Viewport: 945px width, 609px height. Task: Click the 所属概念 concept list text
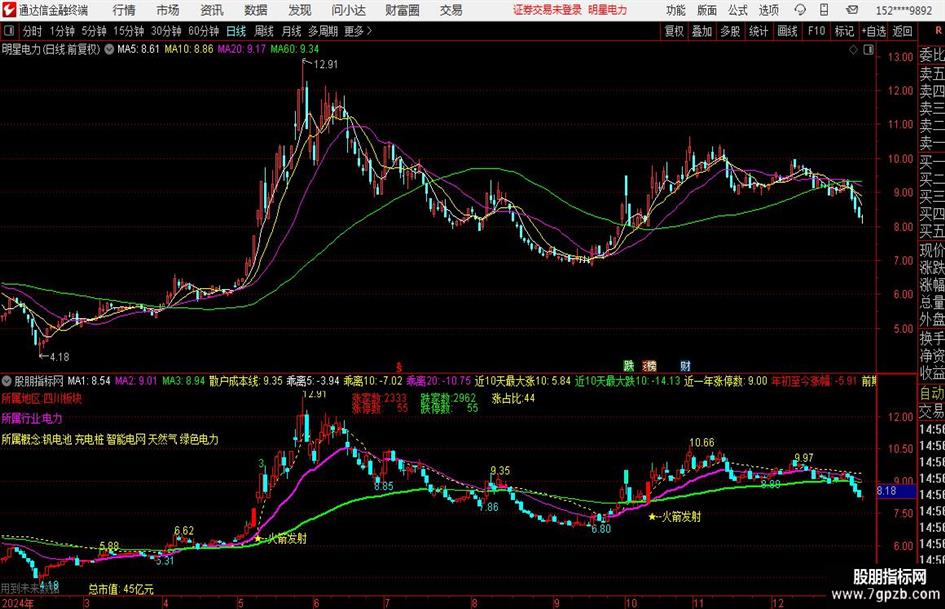[110, 439]
